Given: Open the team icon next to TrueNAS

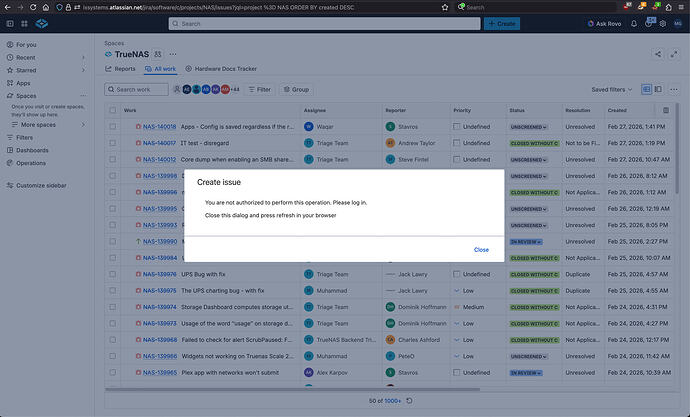Looking at the screenshot, I should [158, 55].
